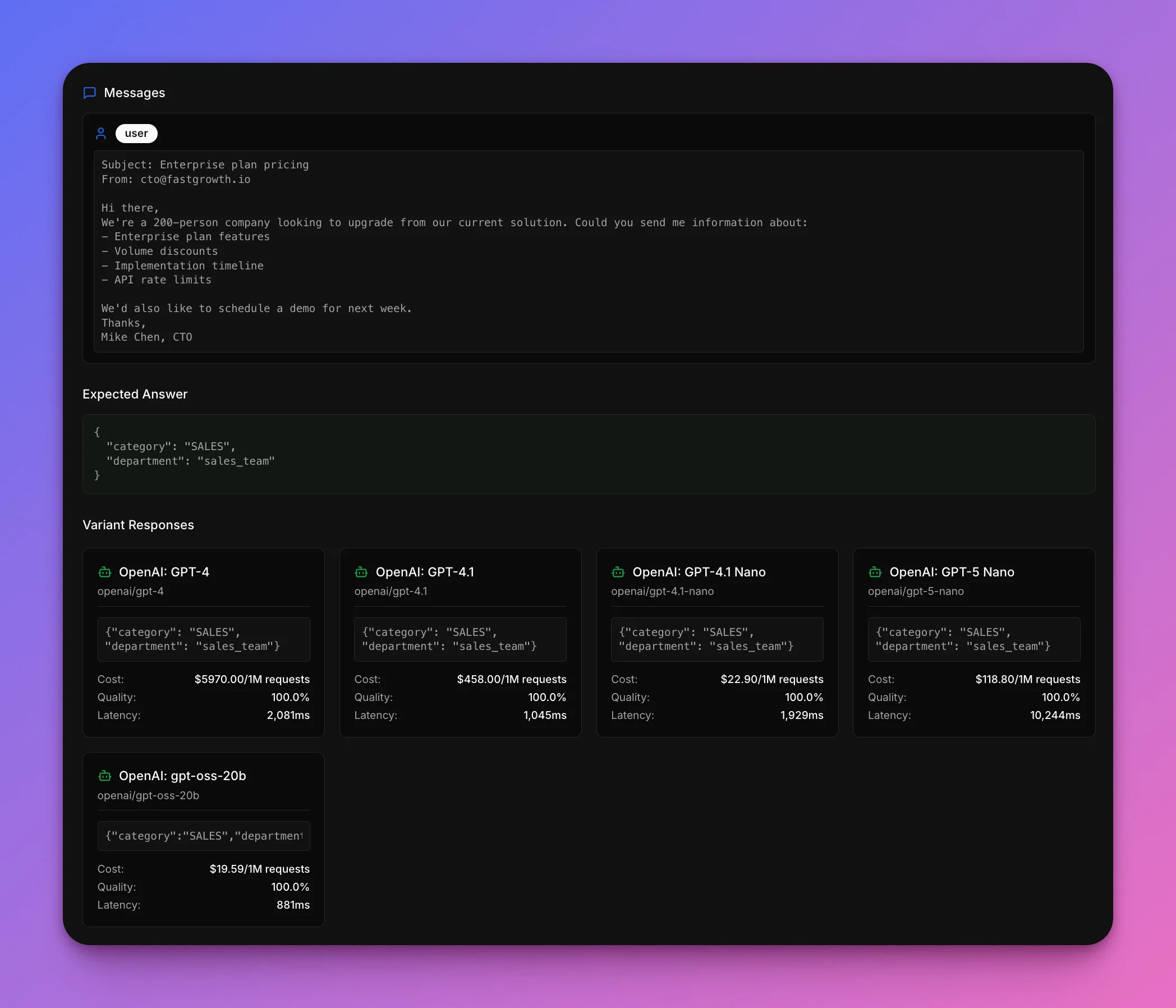Click the robot icon beside GPT-4.1 Nano
Screen dimensions: 1176x1008
click(x=618, y=572)
